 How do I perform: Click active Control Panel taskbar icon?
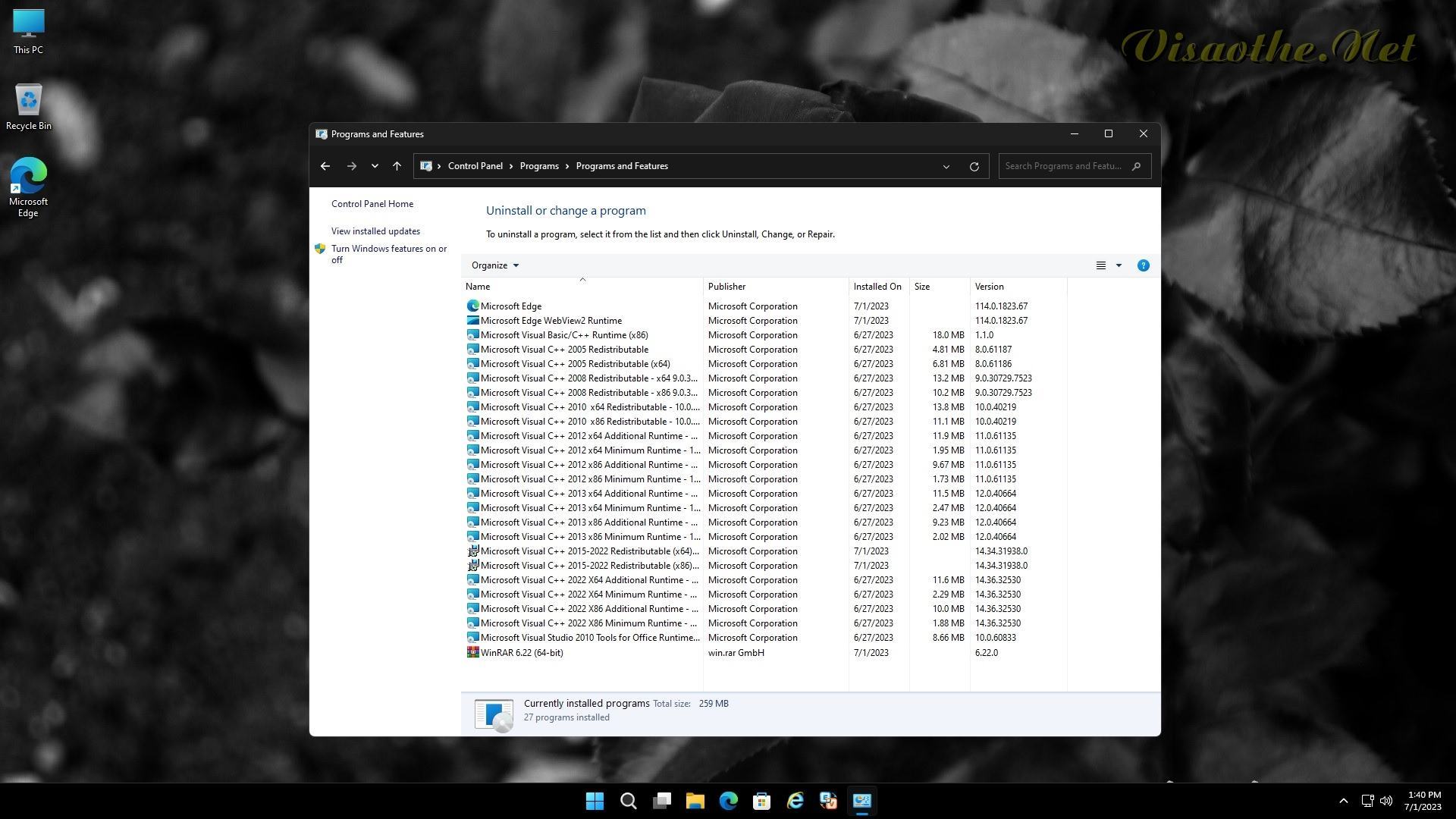pyautogui.click(x=861, y=801)
